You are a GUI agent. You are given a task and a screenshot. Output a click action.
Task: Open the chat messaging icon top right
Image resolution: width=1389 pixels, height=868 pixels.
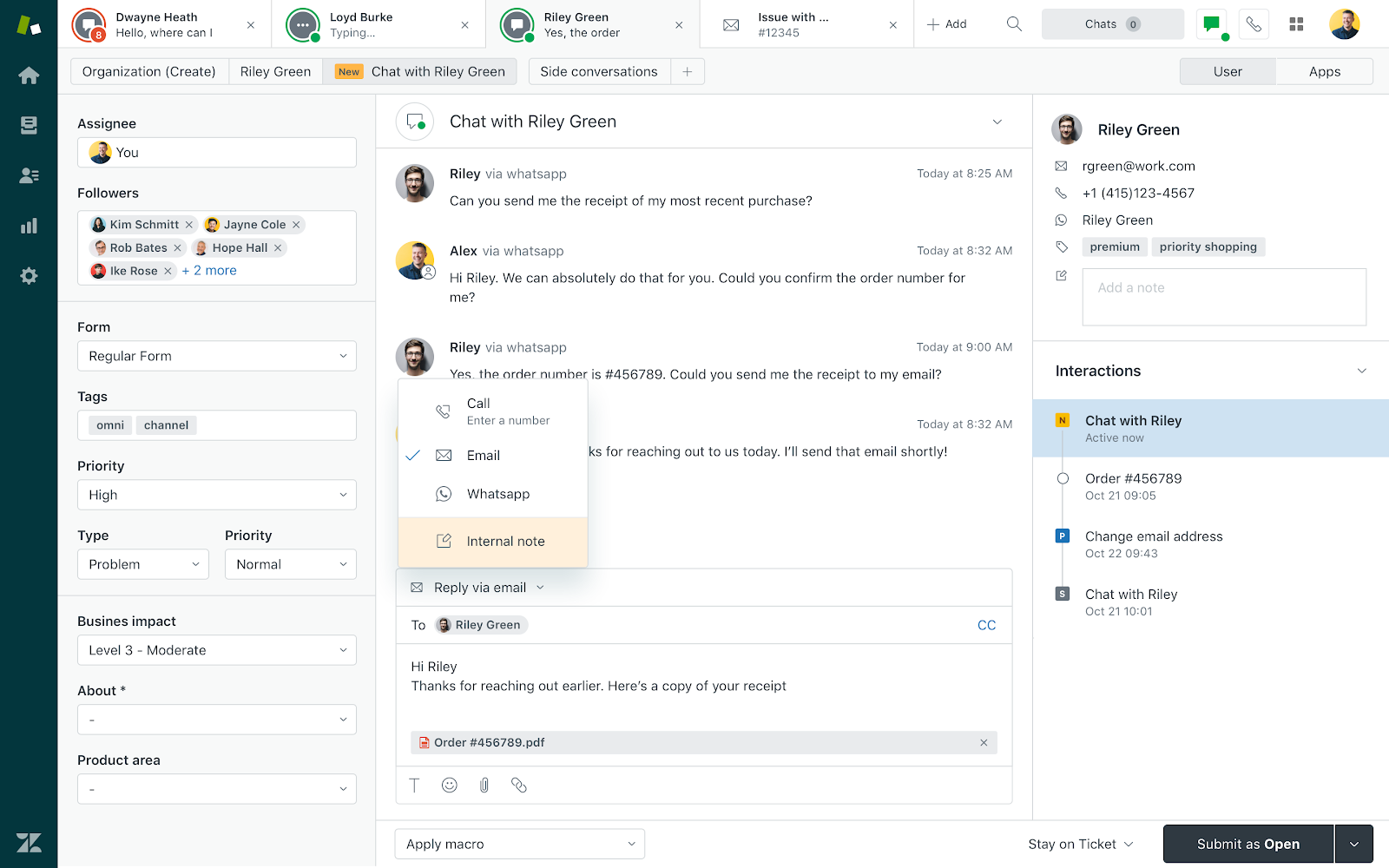coord(1211,23)
